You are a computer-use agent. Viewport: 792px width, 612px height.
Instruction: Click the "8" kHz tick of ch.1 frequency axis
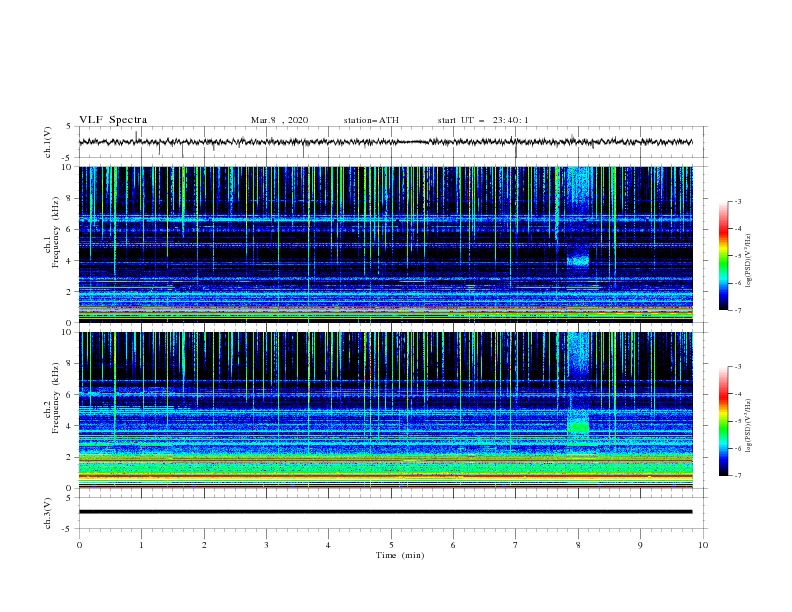click(69, 198)
